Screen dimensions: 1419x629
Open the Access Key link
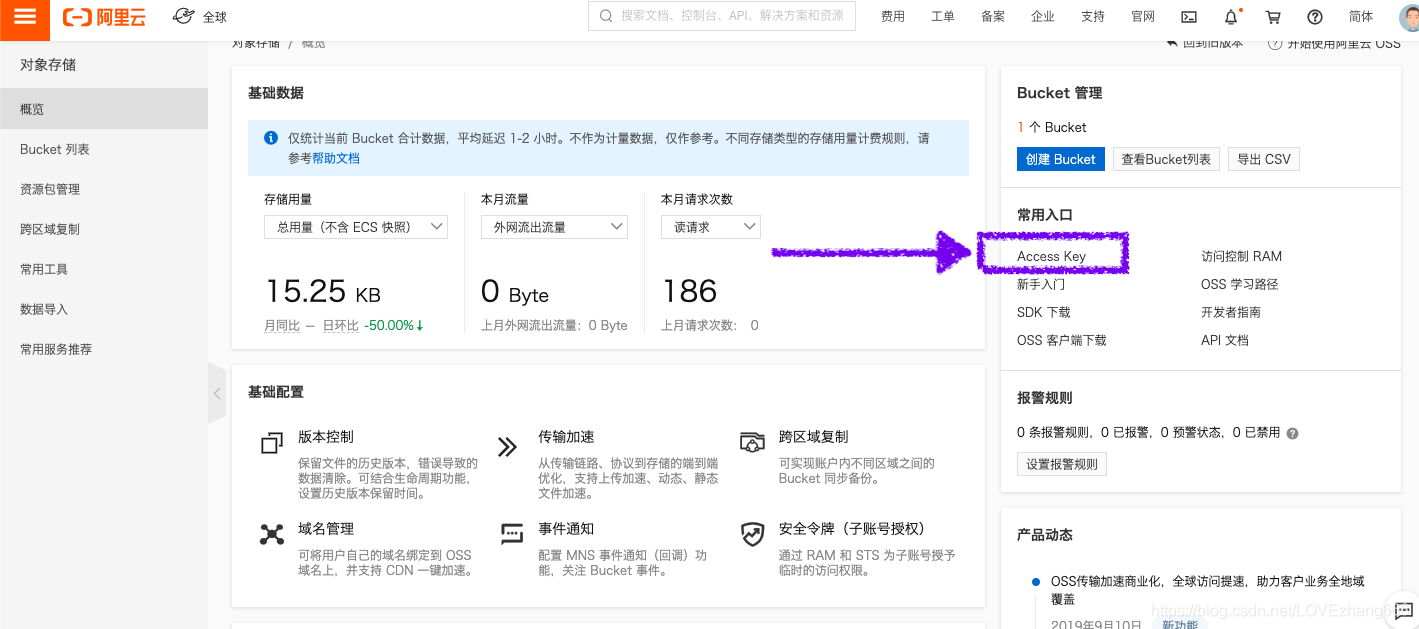pyautogui.click(x=1051, y=256)
